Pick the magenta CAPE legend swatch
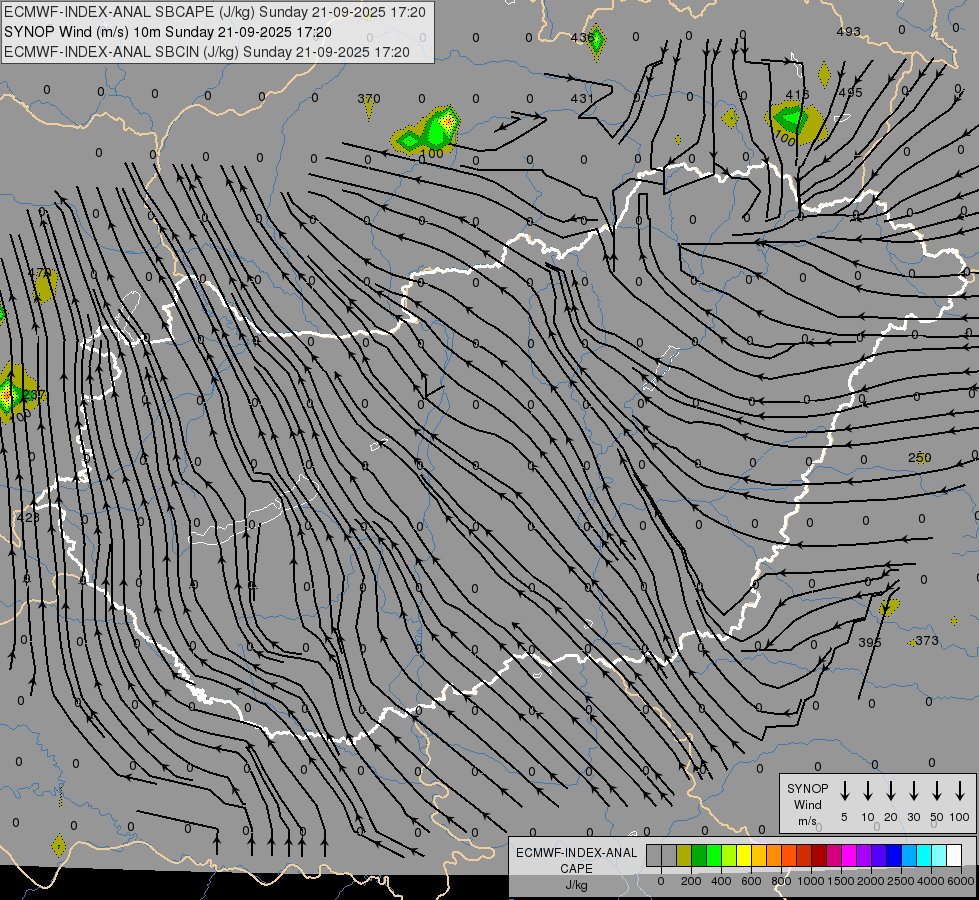 click(x=849, y=856)
